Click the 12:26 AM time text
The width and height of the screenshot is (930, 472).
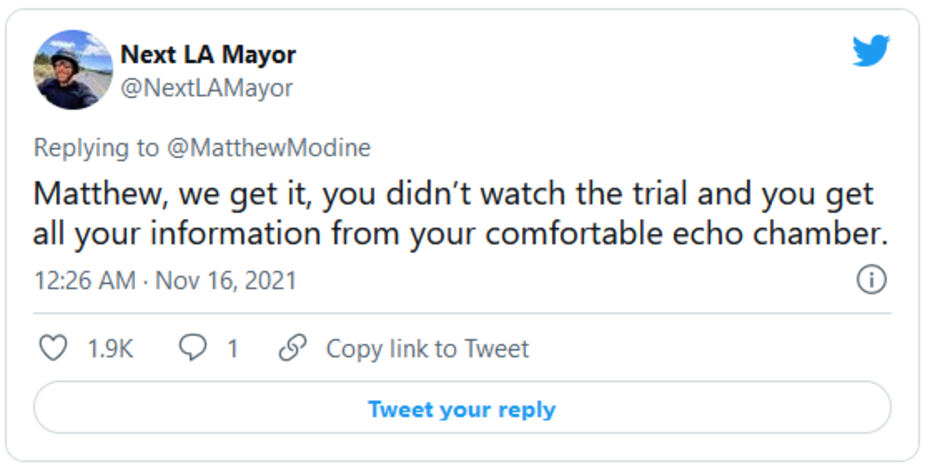coord(84,281)
